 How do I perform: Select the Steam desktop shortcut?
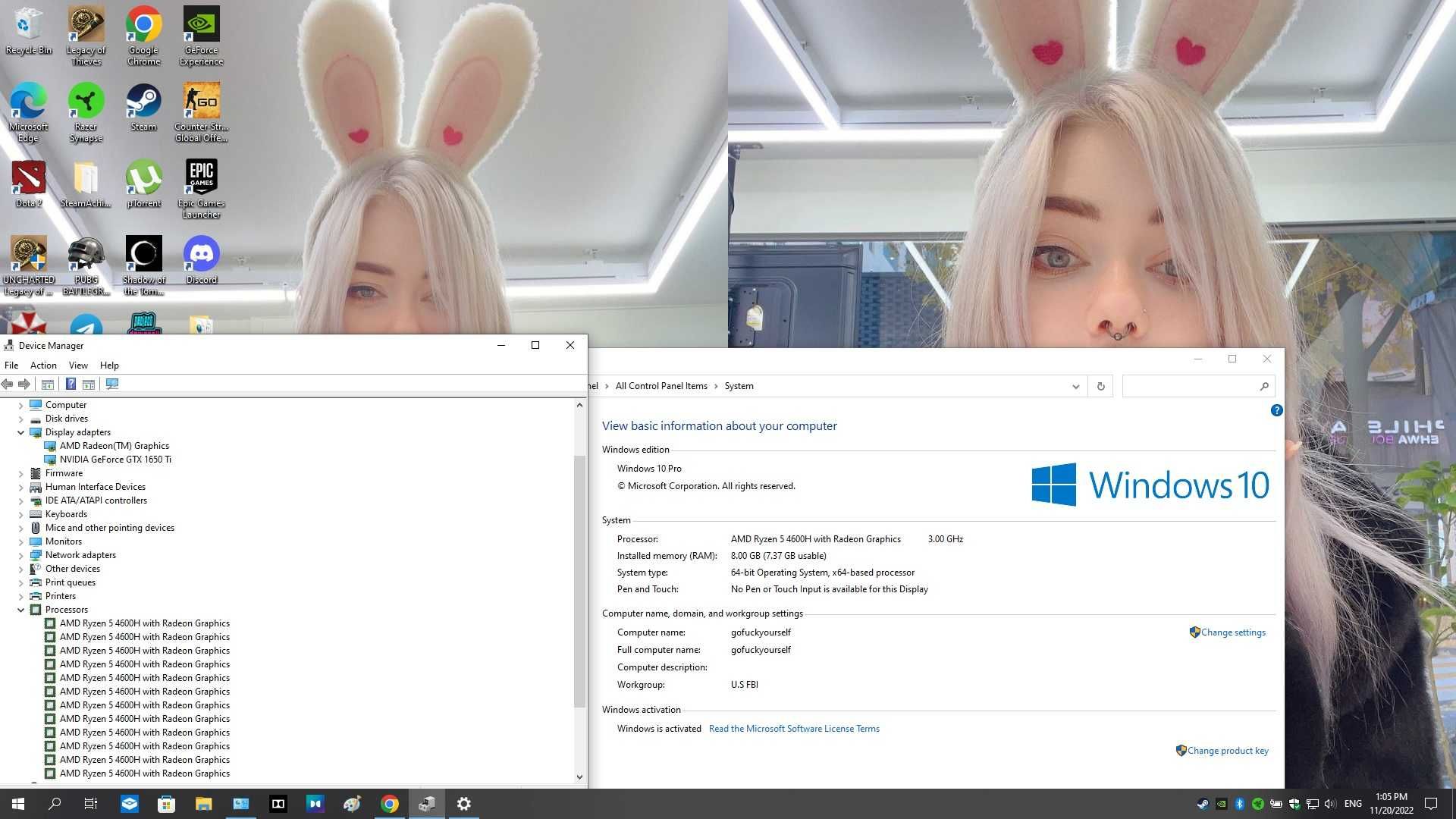coord(144,107)
